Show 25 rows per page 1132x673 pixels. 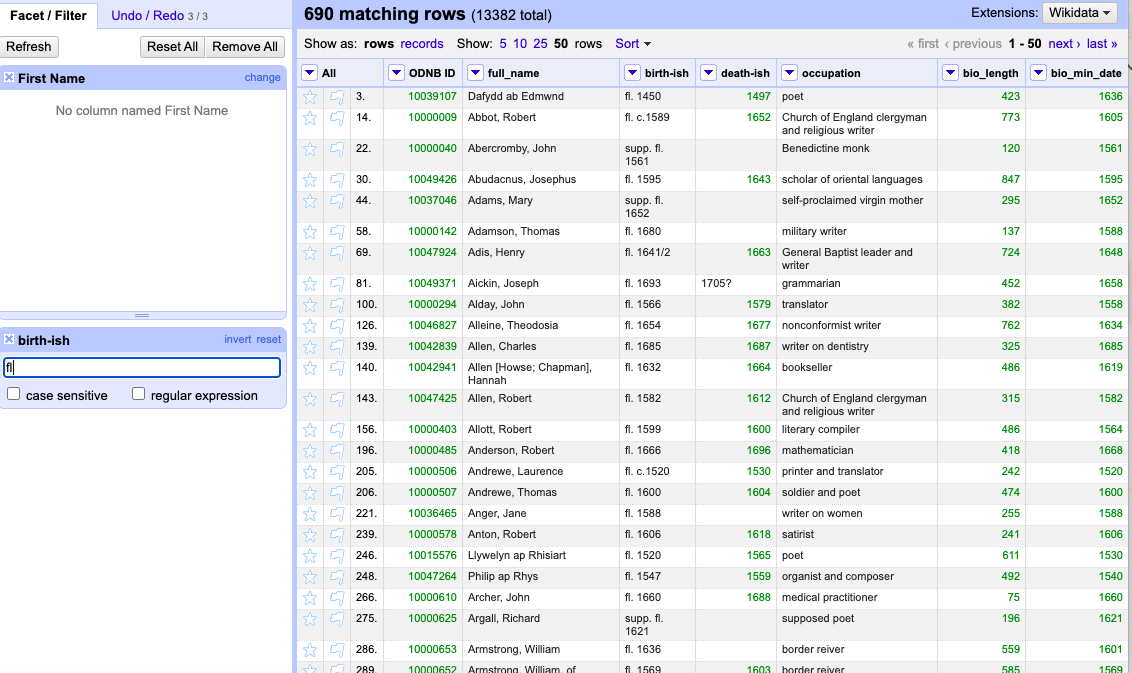[x=540, y=44]
